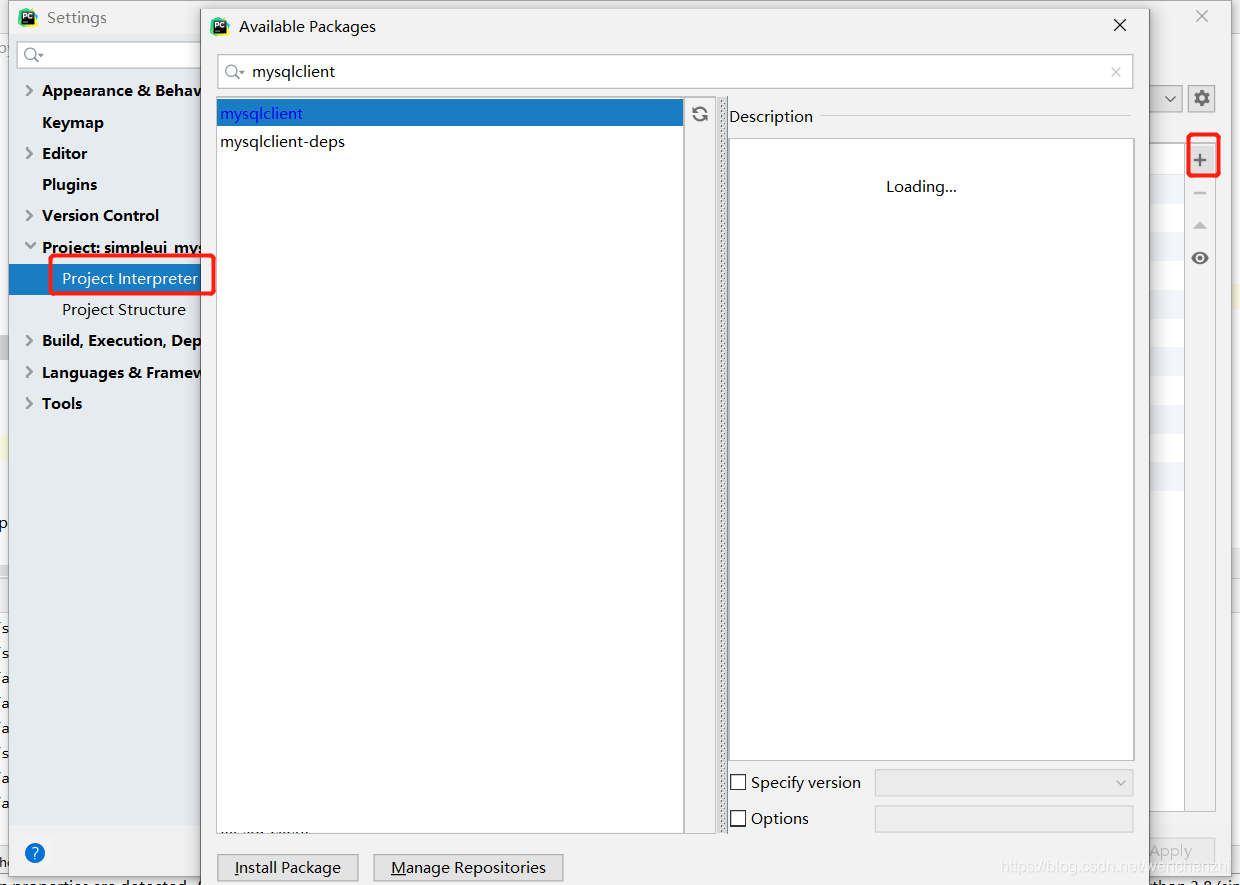Open Project Interpreter settings page
This screenshot has width=1240, height=885.
click(130, 278)
